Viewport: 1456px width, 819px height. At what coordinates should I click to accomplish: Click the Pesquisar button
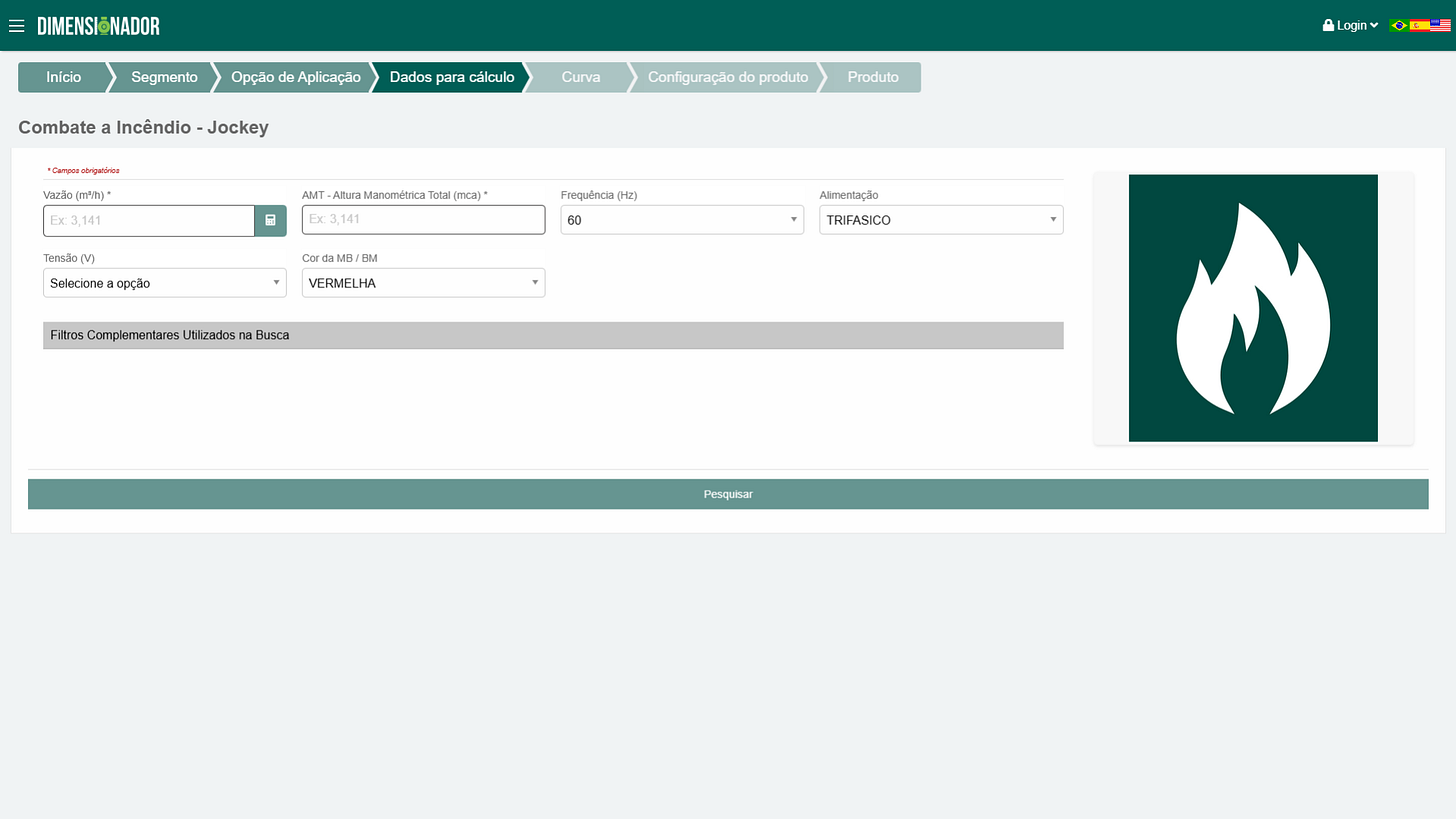(x=728, y=494)
